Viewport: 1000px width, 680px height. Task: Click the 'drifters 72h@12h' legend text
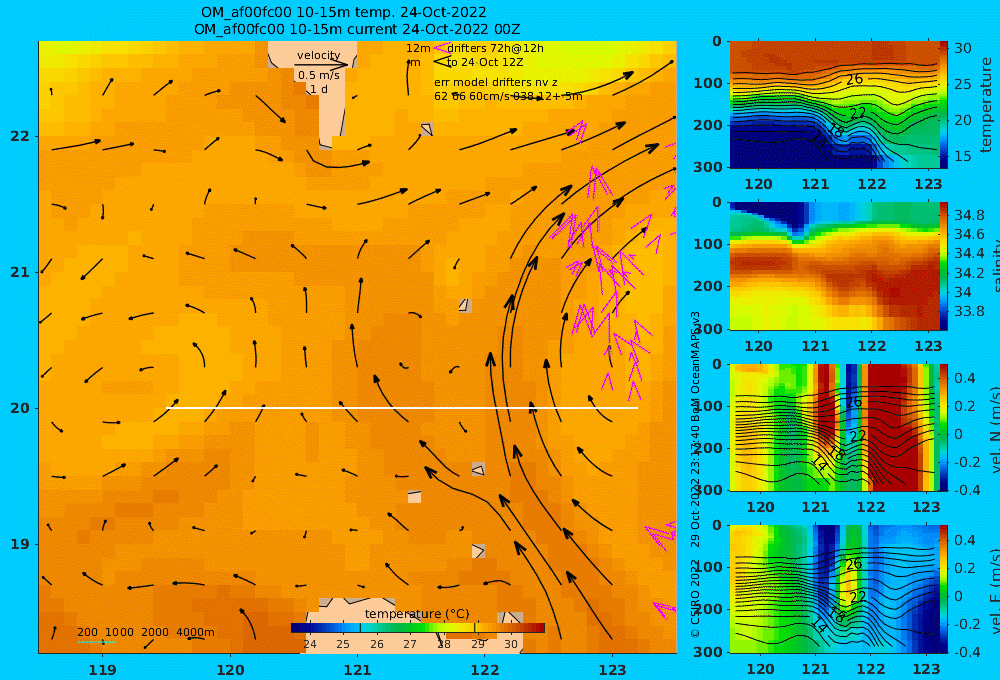[x=496, y=48]
